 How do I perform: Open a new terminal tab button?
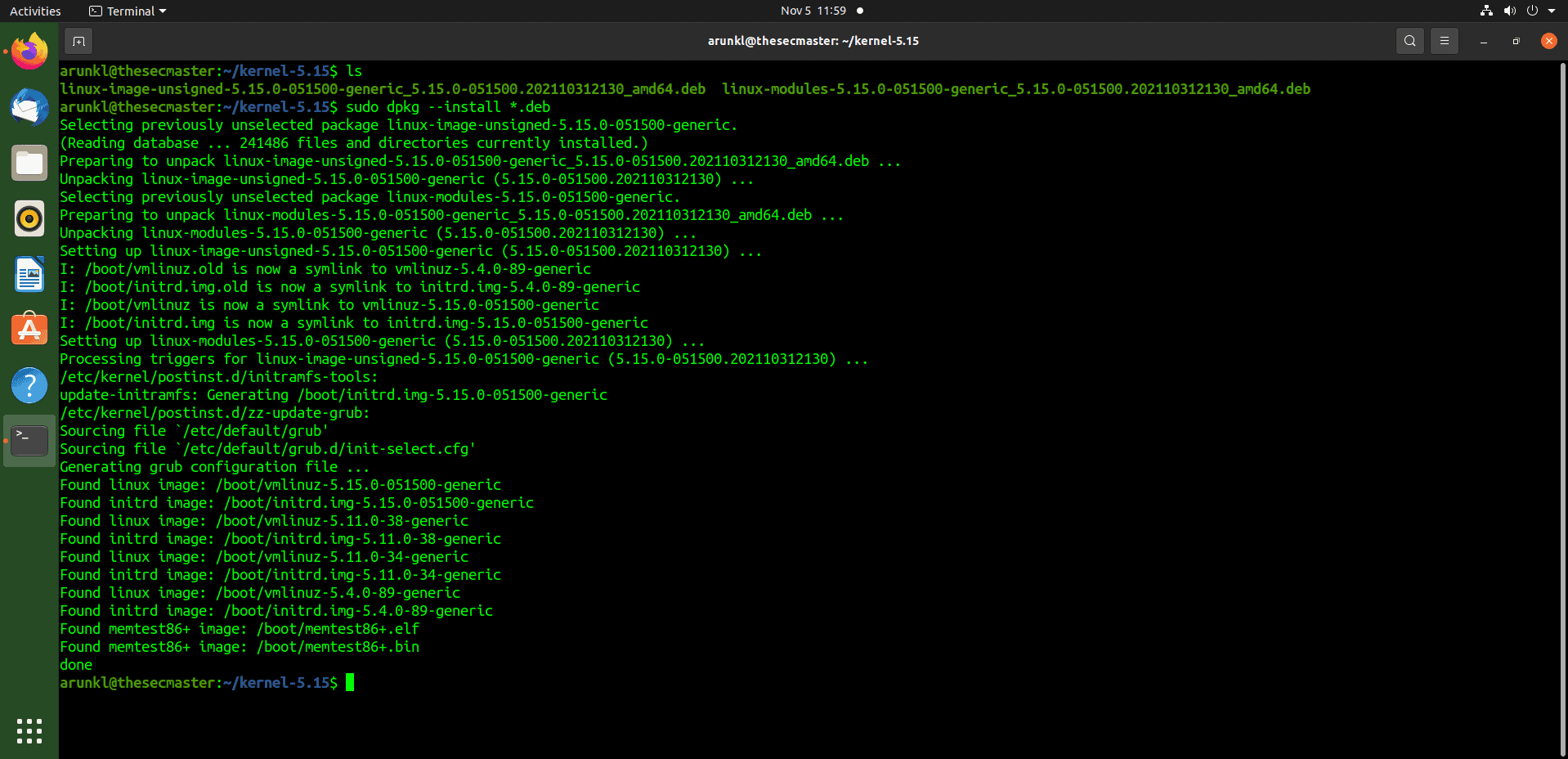point(78,41)
